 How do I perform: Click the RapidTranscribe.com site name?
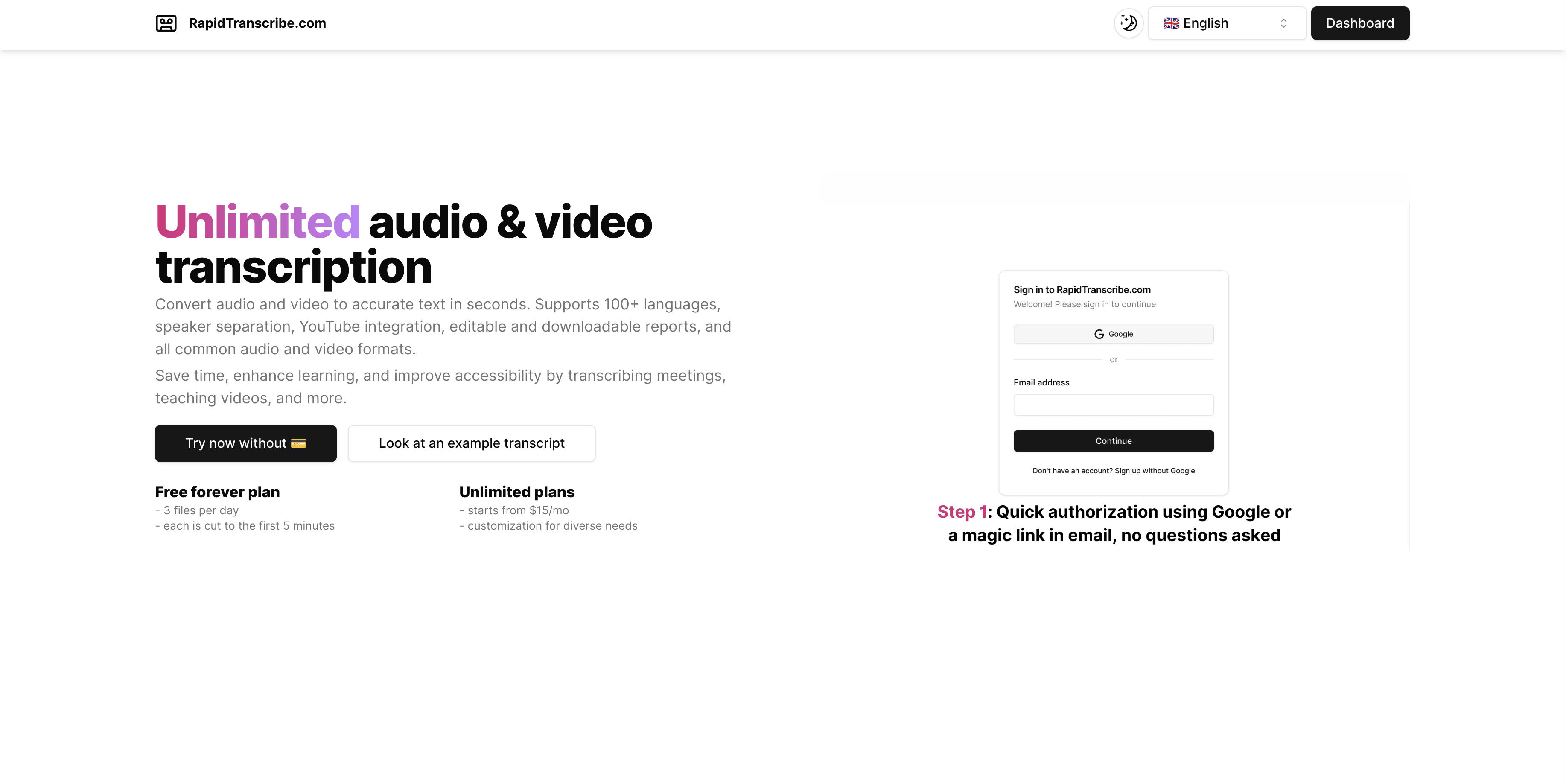(257, 23)
